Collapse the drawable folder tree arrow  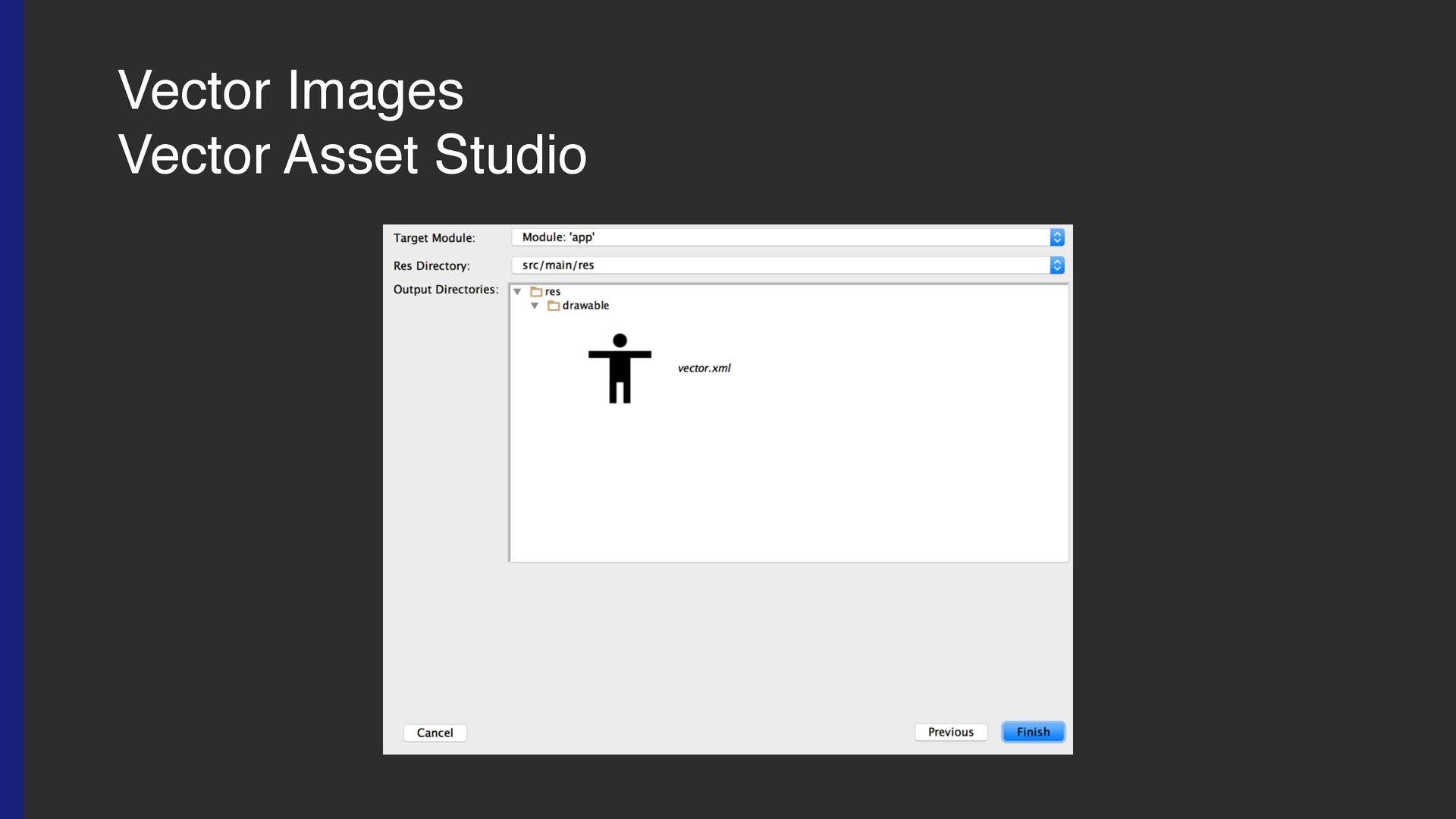click(535, 306)
